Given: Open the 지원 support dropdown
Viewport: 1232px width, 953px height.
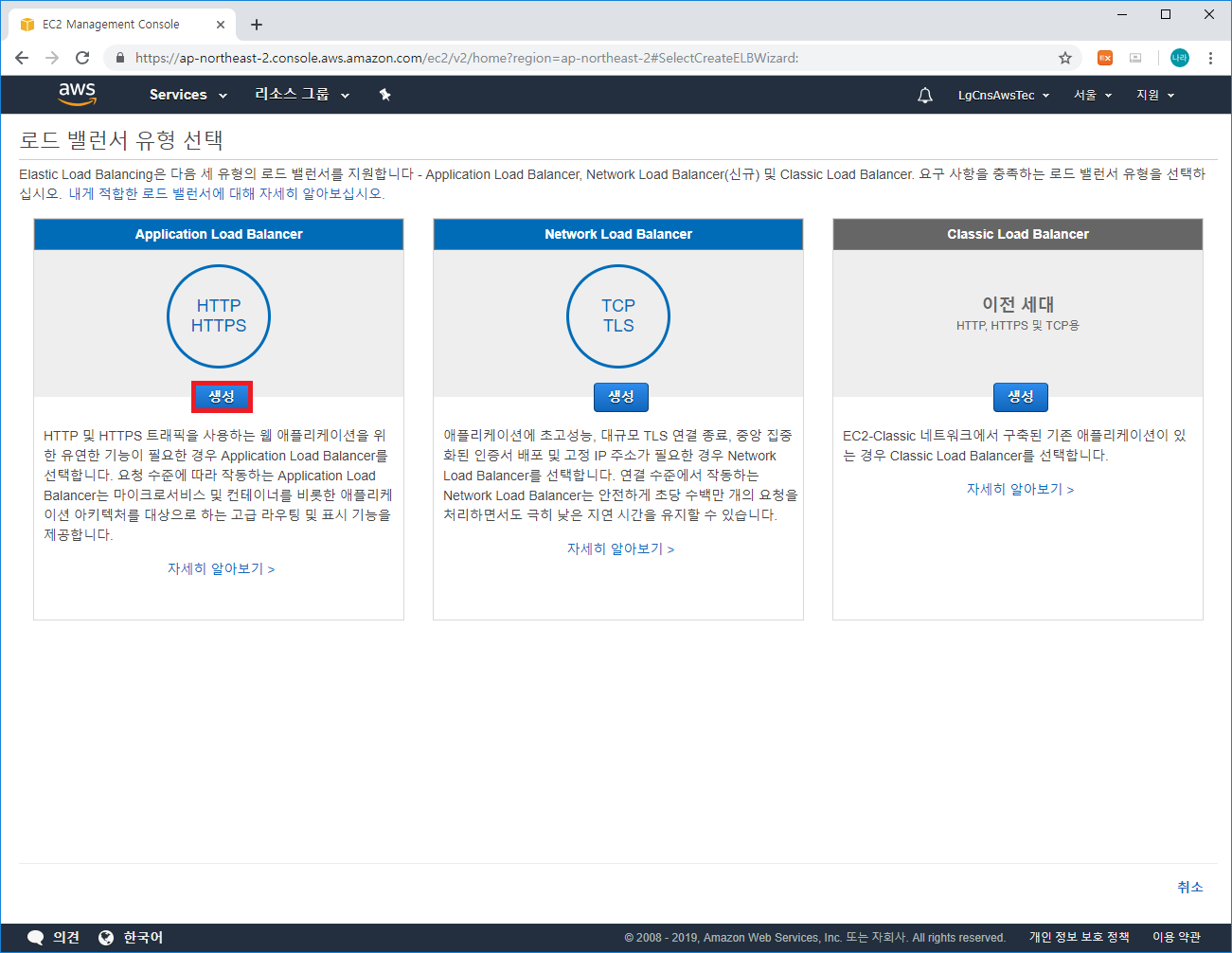Looking at the screenshot, I should 1155,96.
